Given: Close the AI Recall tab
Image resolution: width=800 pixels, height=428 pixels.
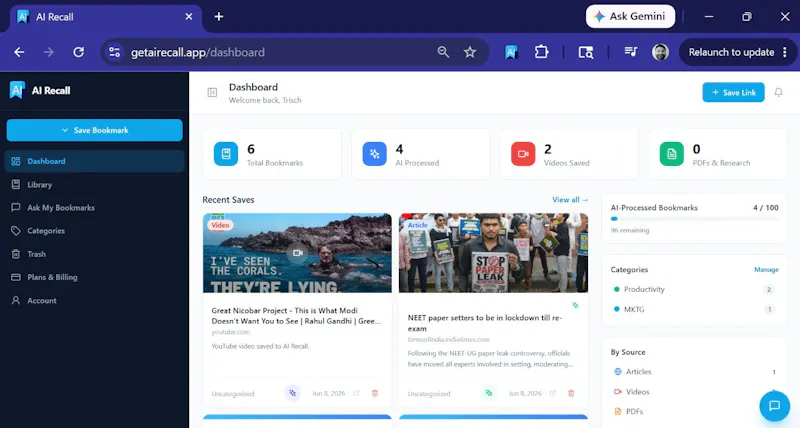Looking at the screenshot, I should [189, 17].
